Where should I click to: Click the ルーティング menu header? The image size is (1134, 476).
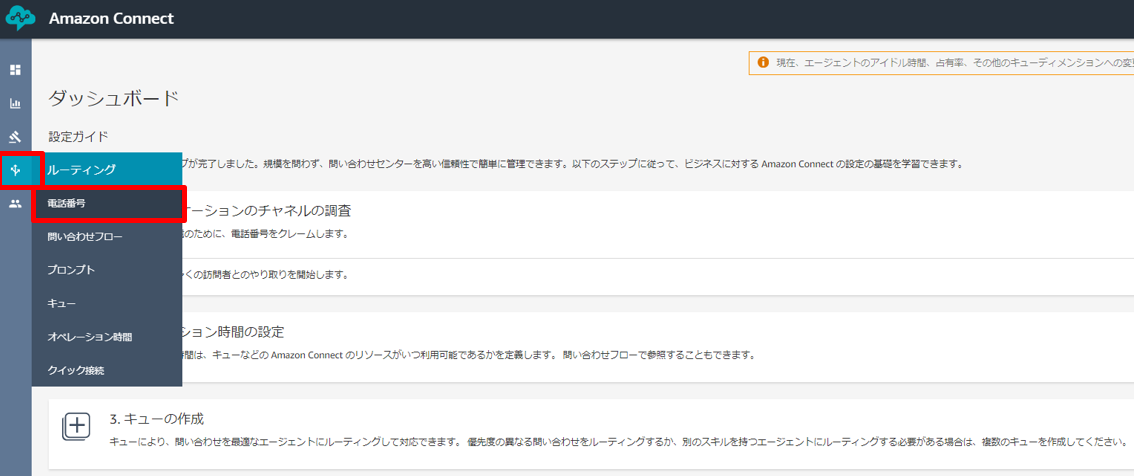click(x=107, y=170)
